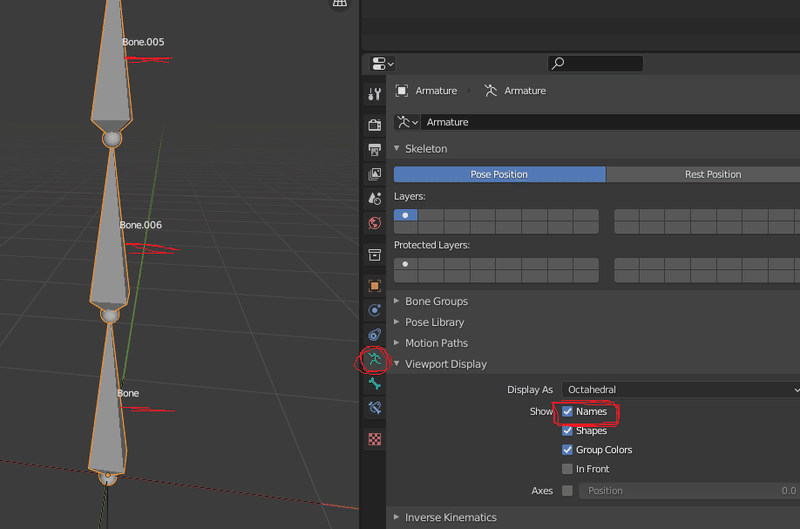Uncheck the Shapes checkbox
This screenshot has height=529, width=800.
(x=567, y=431)
